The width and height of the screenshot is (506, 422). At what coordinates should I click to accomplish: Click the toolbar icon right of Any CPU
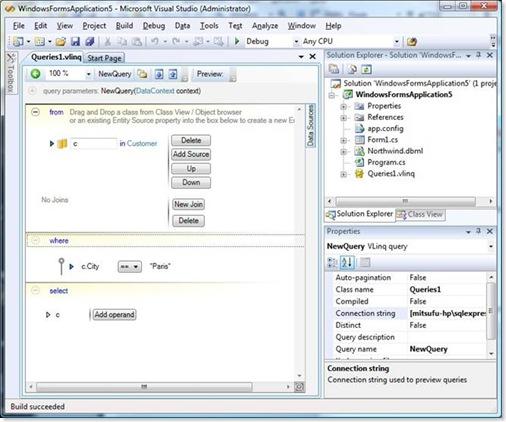pos(412,41)
